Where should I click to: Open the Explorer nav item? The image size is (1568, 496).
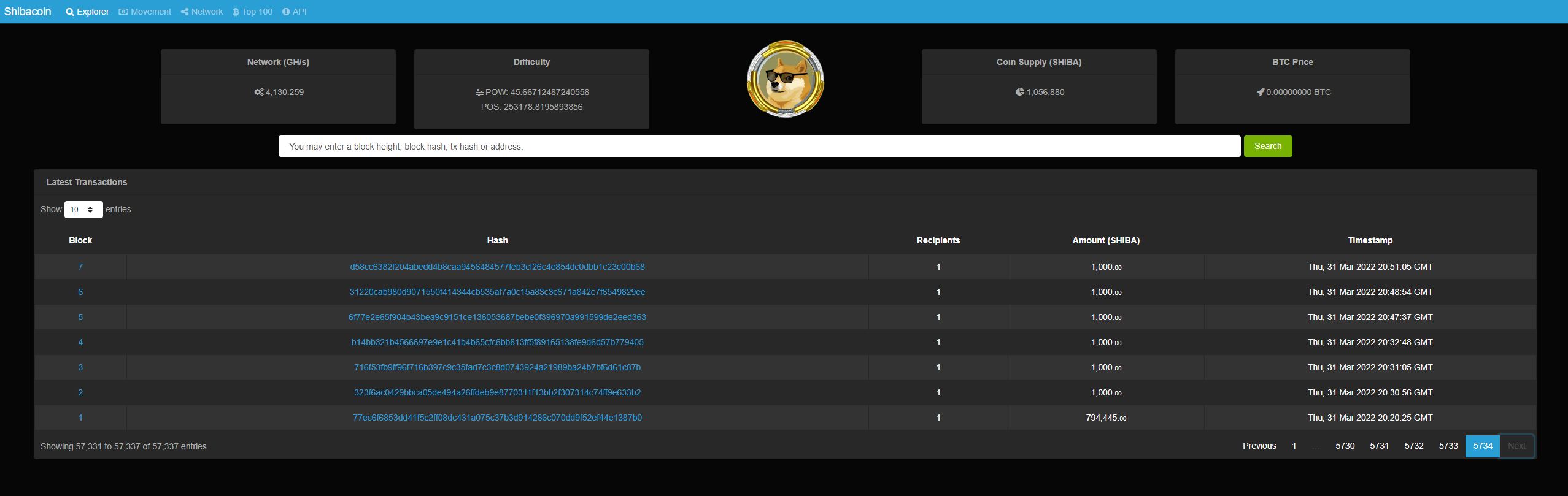click(x=87, y=12)
